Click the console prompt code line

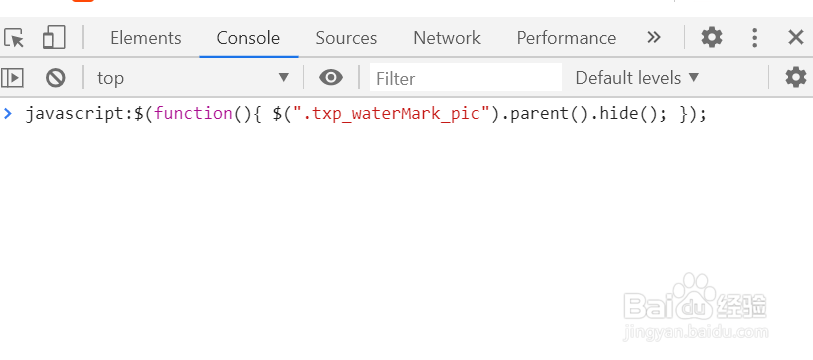click(x=366, y=114)
